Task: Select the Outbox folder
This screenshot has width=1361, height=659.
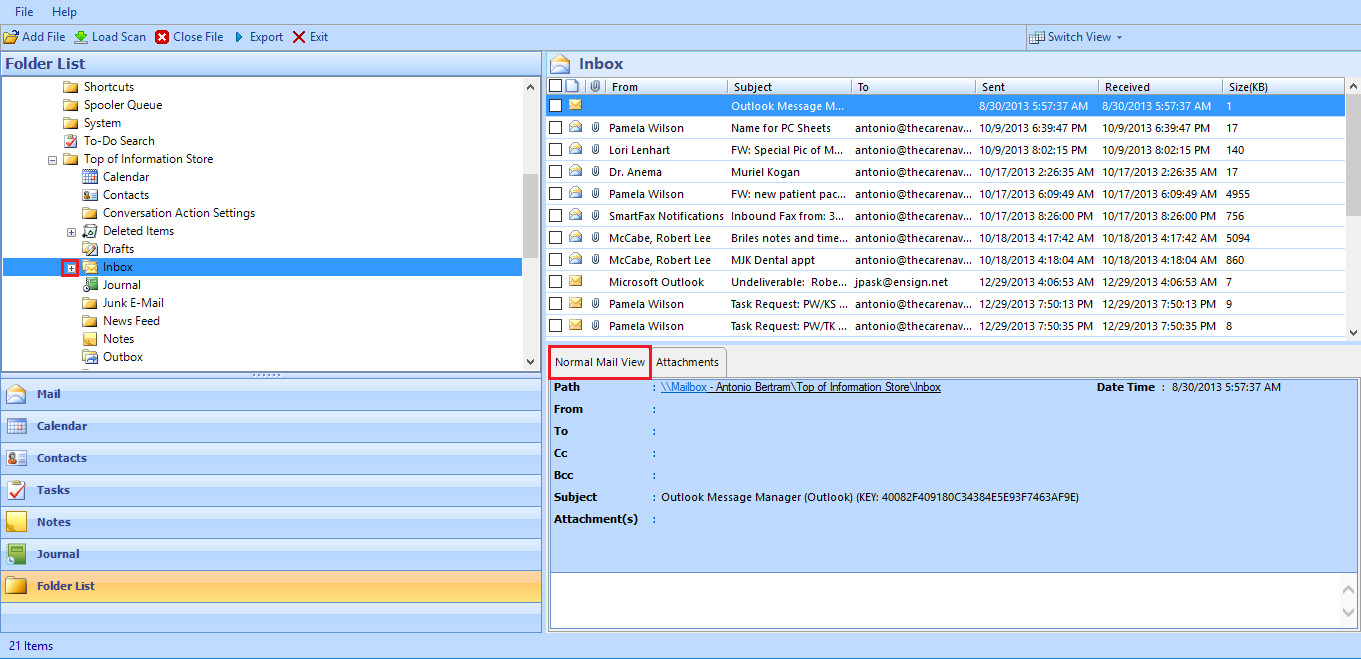Action: pyautogui.click(x=123, y=357)
